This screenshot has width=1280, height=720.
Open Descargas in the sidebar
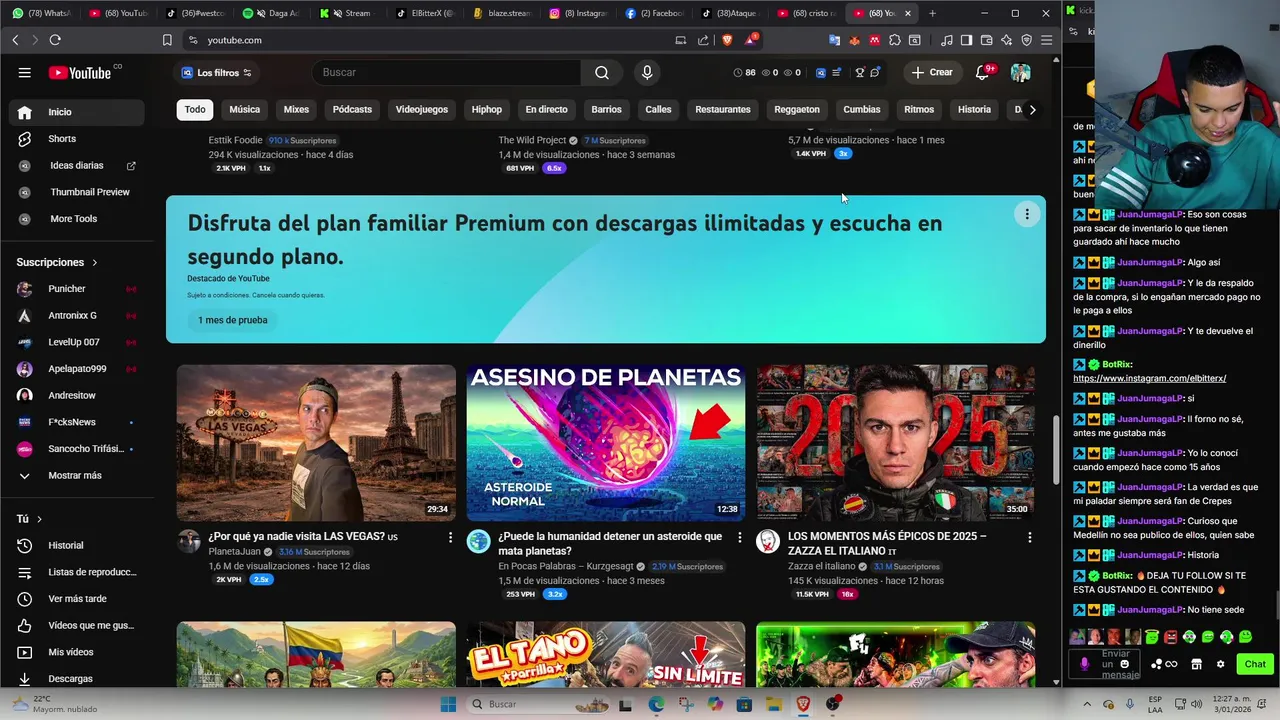pyautogui.click(x=76, y=679)
